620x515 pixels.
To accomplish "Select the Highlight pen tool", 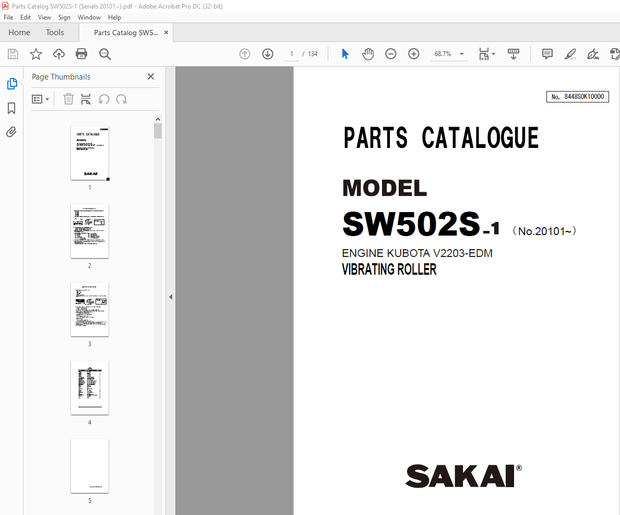I will point(570,54).
